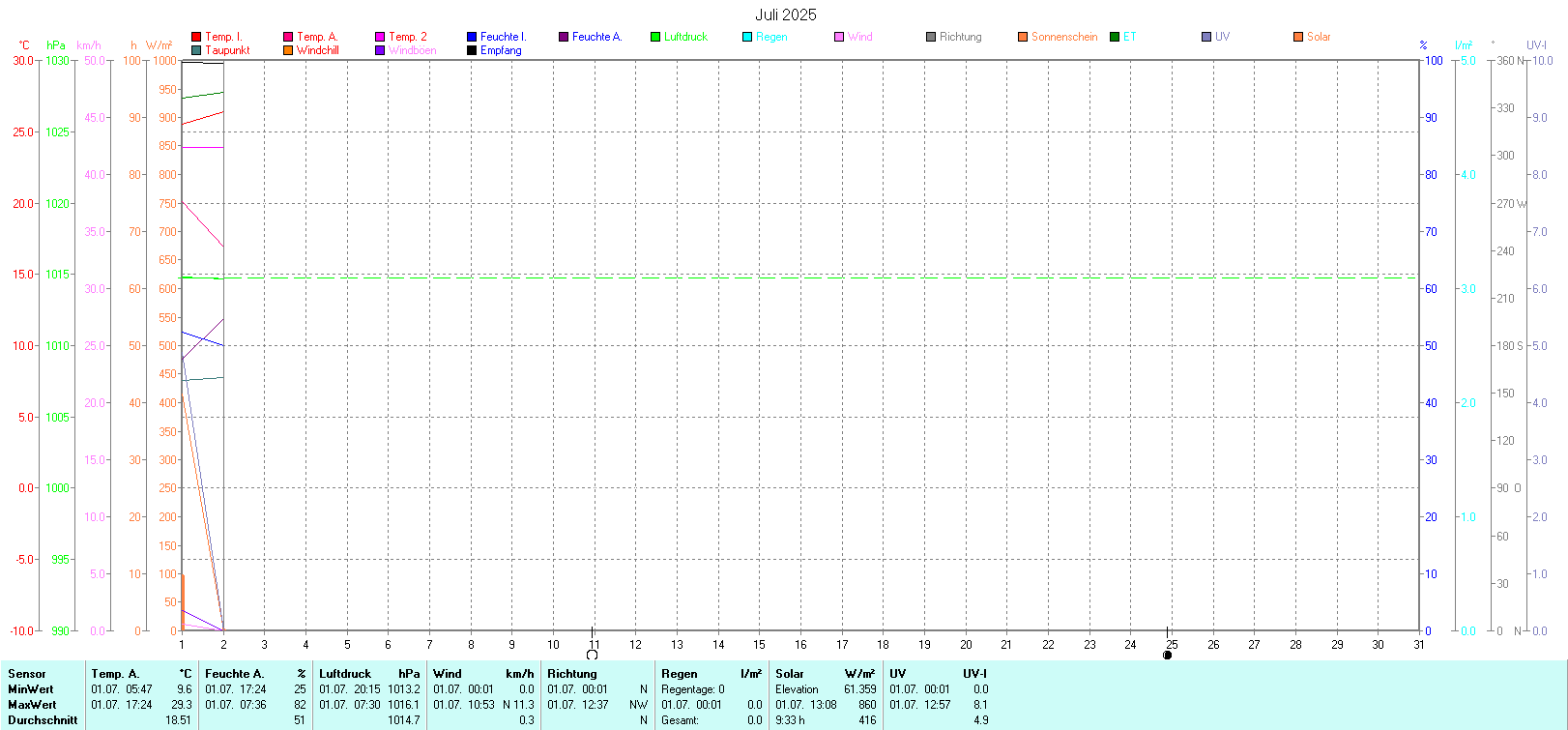Click the maximum pressure value 1016.1
This screenshot has height=730, width=1568.
(x=404, y=705)
